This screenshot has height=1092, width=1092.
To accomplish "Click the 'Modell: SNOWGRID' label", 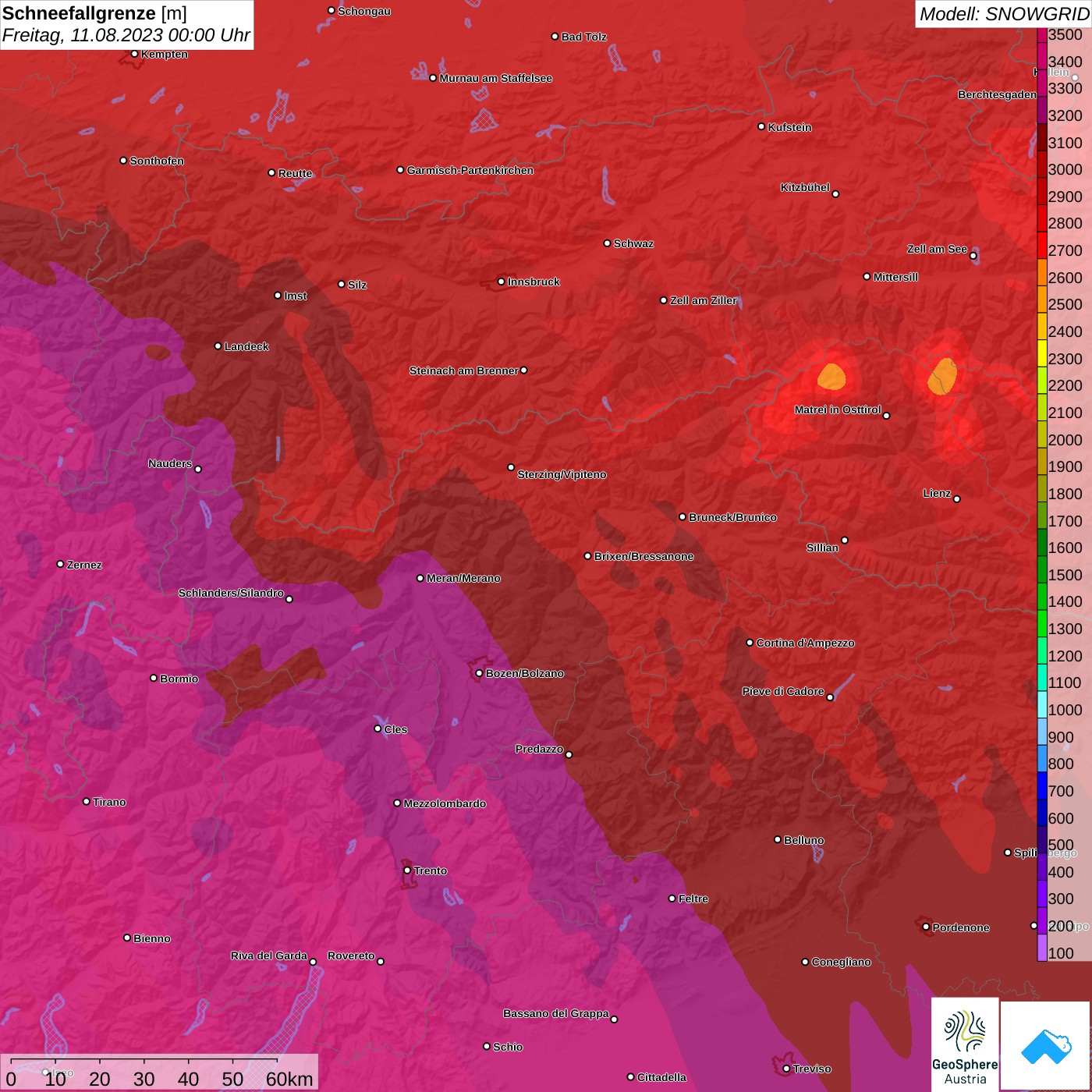I will point(1004,13).
